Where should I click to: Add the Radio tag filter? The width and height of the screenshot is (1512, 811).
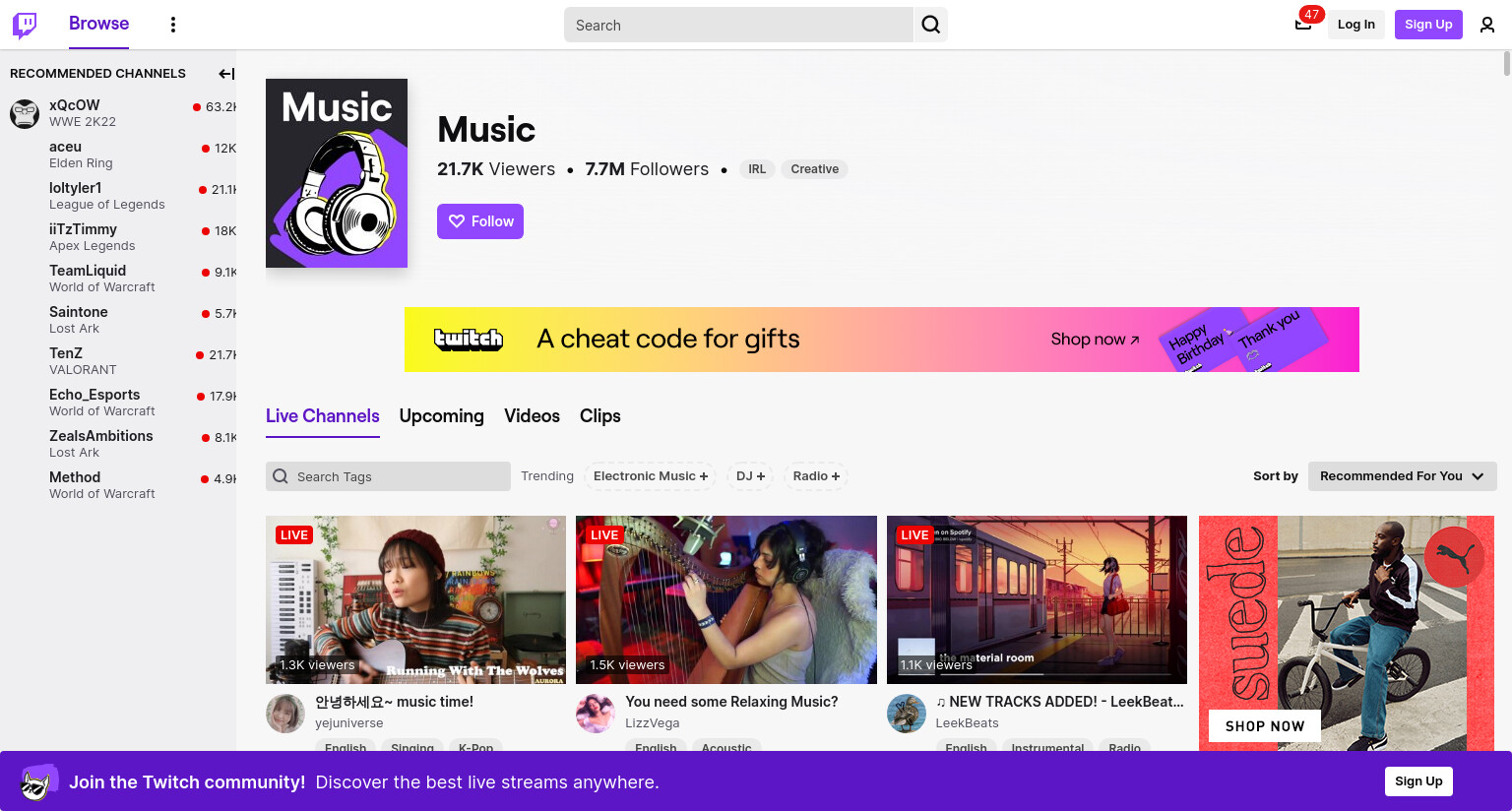coord(816,476)
